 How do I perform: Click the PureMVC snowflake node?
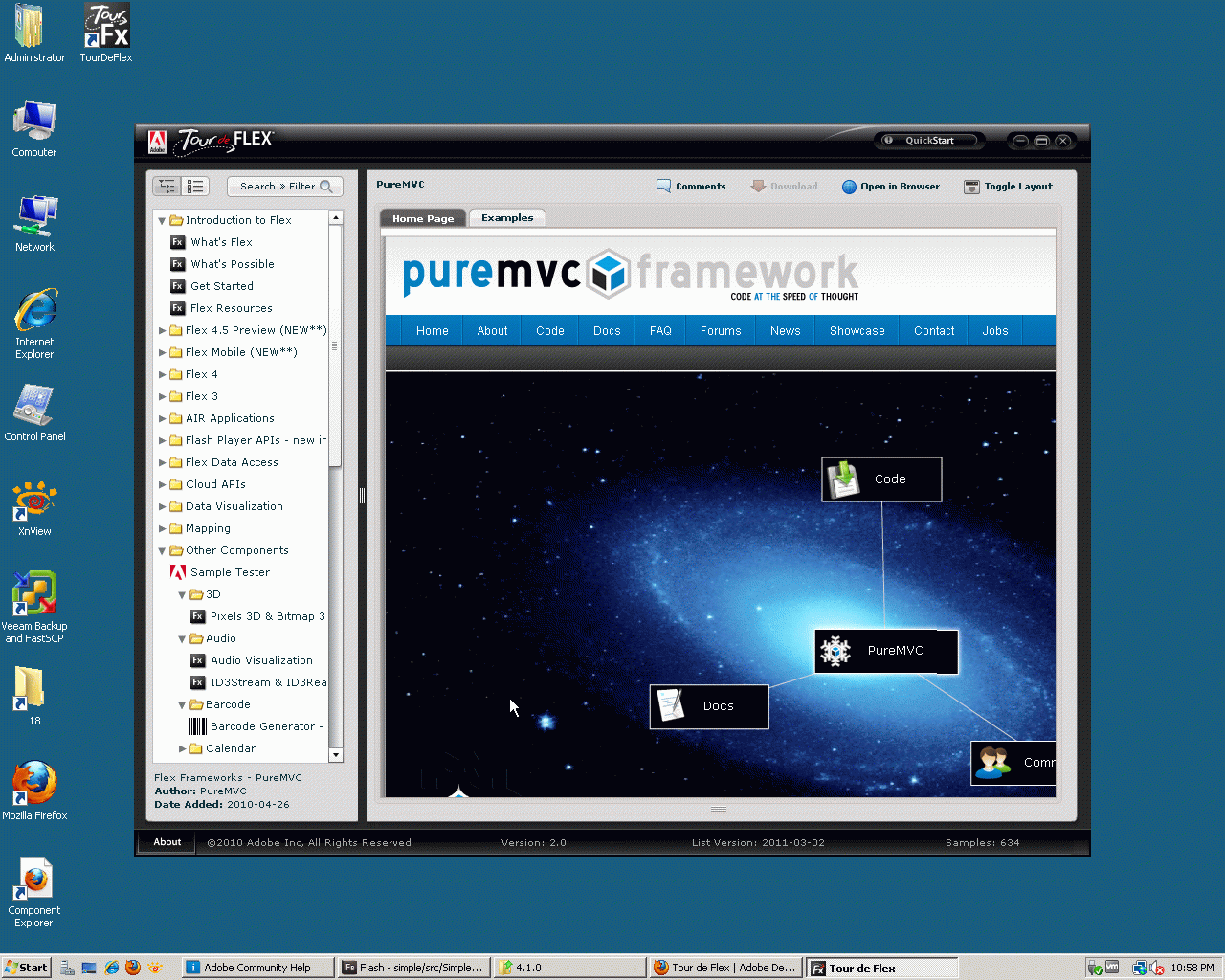tap(886, 651)
